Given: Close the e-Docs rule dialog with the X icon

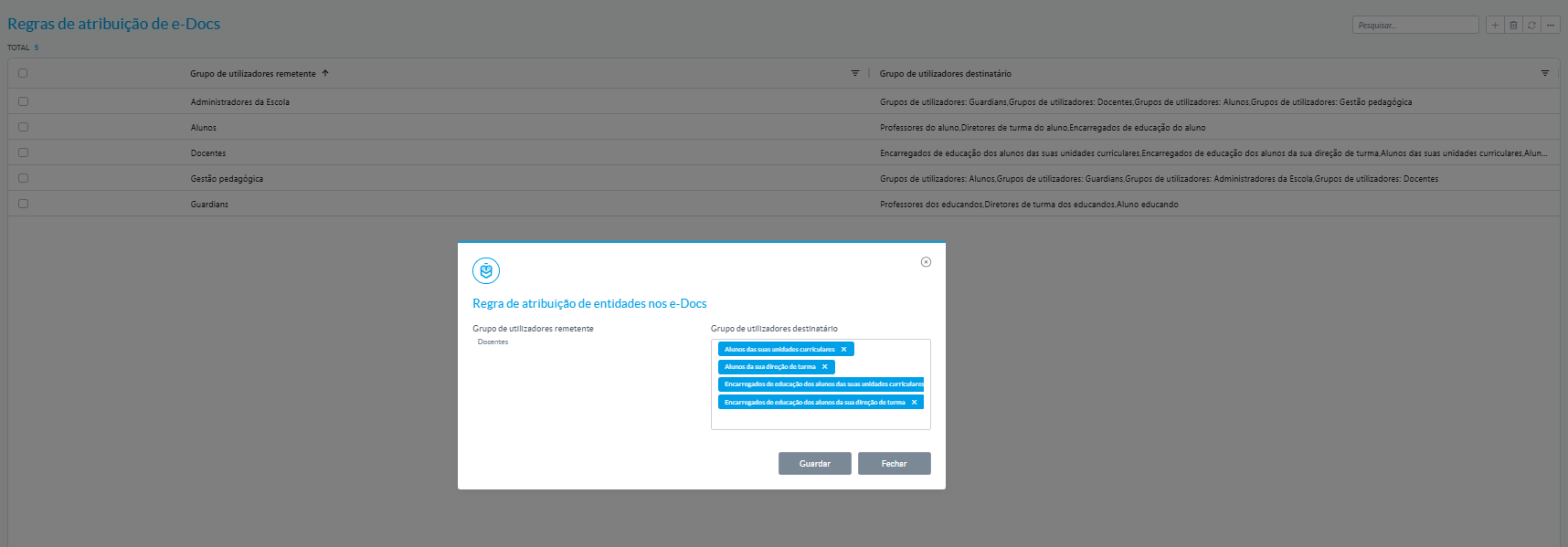Looking at the screenshot, I should click(926, 262).
